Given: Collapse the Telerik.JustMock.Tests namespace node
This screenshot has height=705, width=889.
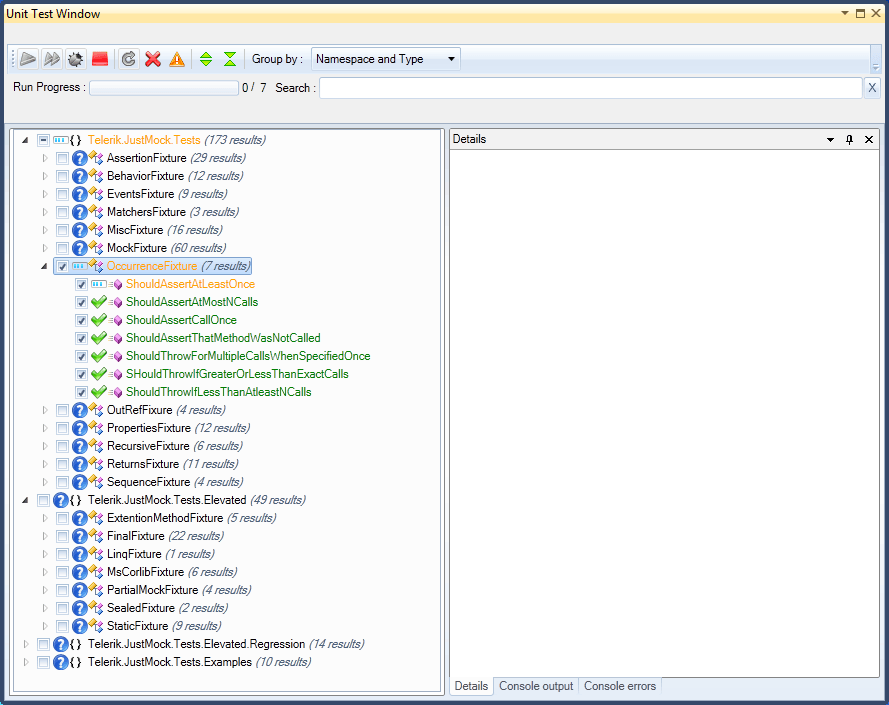Looking at the screenshot, I should coord(25,140).
